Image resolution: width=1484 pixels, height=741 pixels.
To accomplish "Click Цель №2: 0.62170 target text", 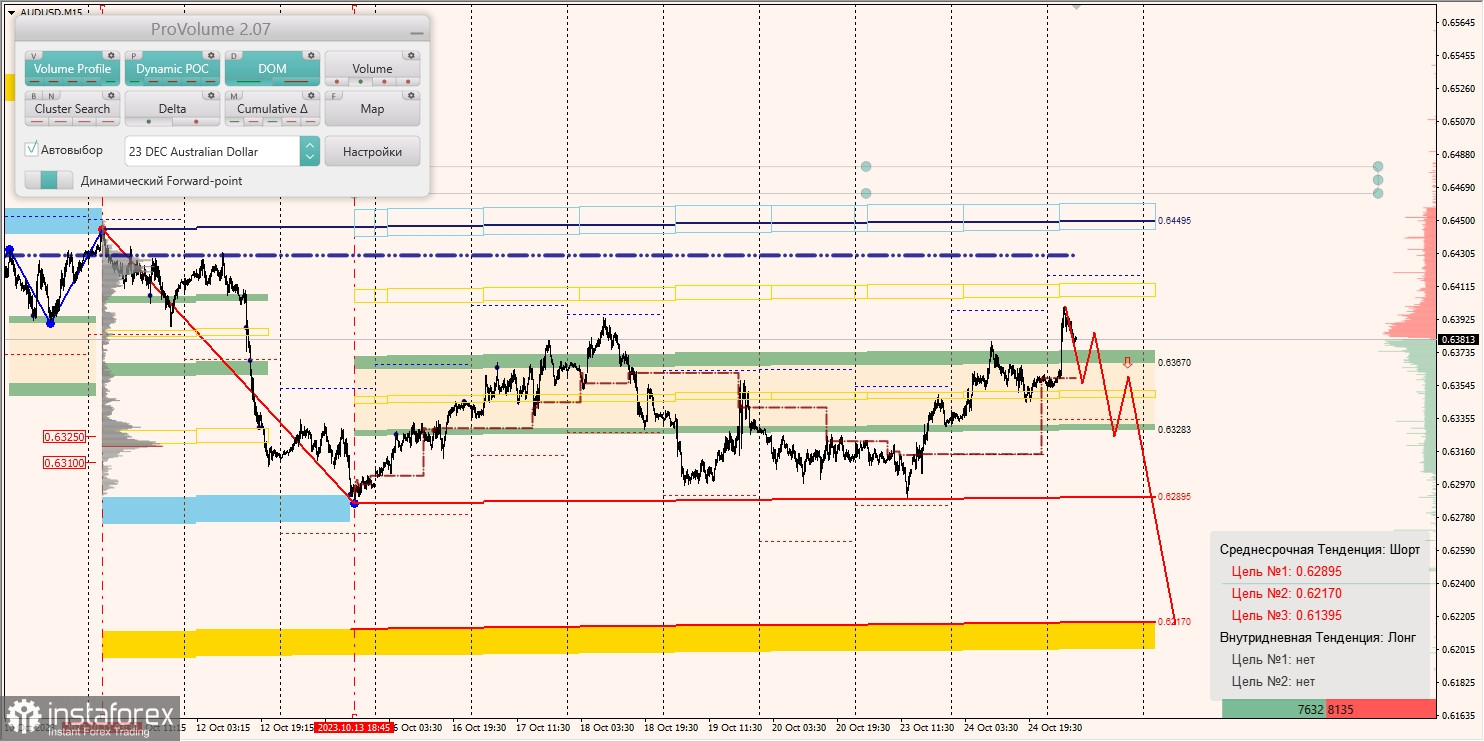I will pyautogui.click(x=1286, y=594).
